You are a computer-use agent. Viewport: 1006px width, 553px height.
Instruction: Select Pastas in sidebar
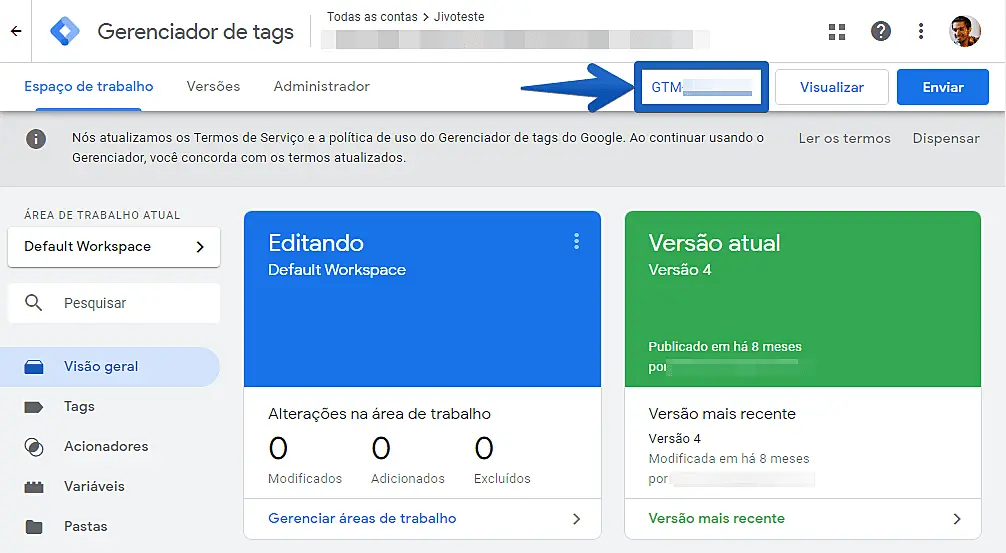[x=85, y=527]
